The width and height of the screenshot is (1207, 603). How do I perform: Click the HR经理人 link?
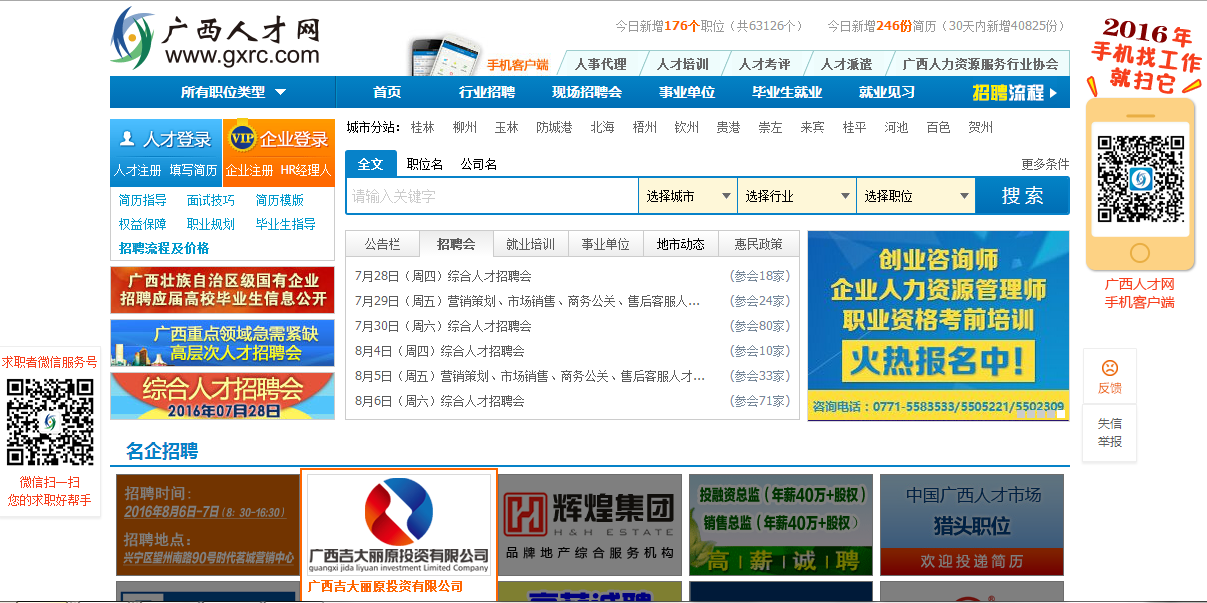pyautogui.click(x=305, y=171)
